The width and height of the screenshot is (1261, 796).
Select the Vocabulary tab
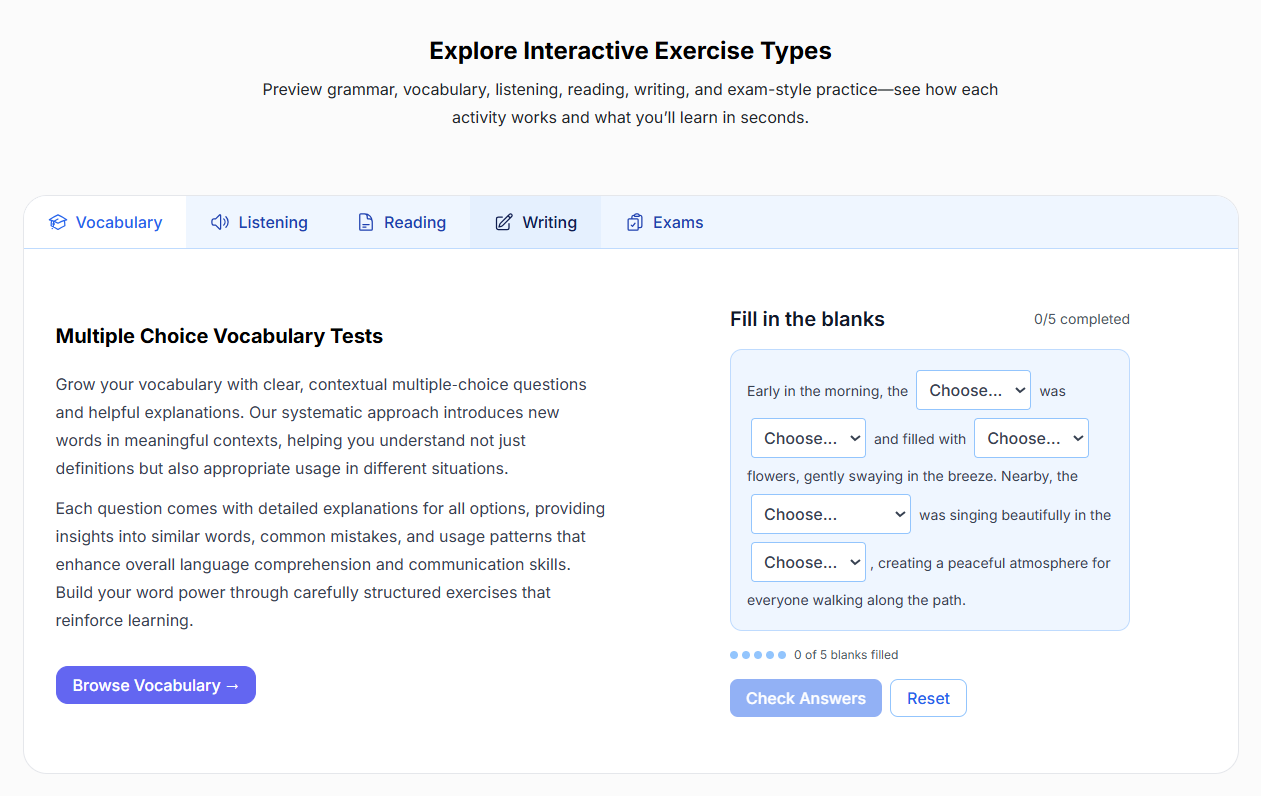coord(105,222)
